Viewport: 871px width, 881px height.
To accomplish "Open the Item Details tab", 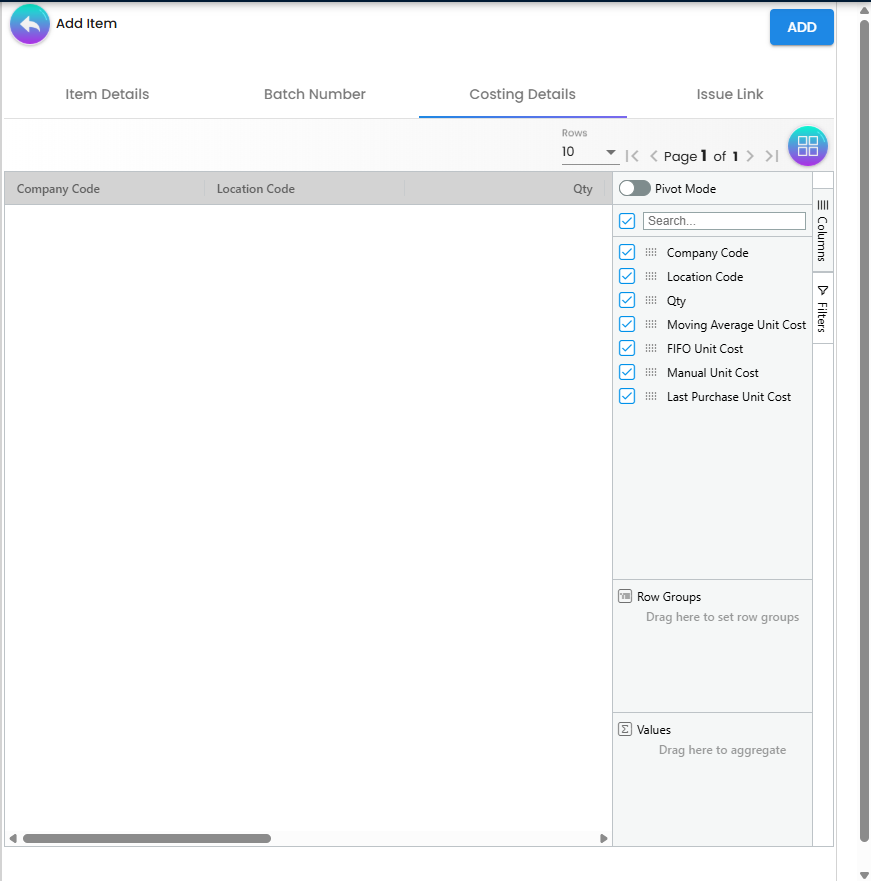I will 107,94.
